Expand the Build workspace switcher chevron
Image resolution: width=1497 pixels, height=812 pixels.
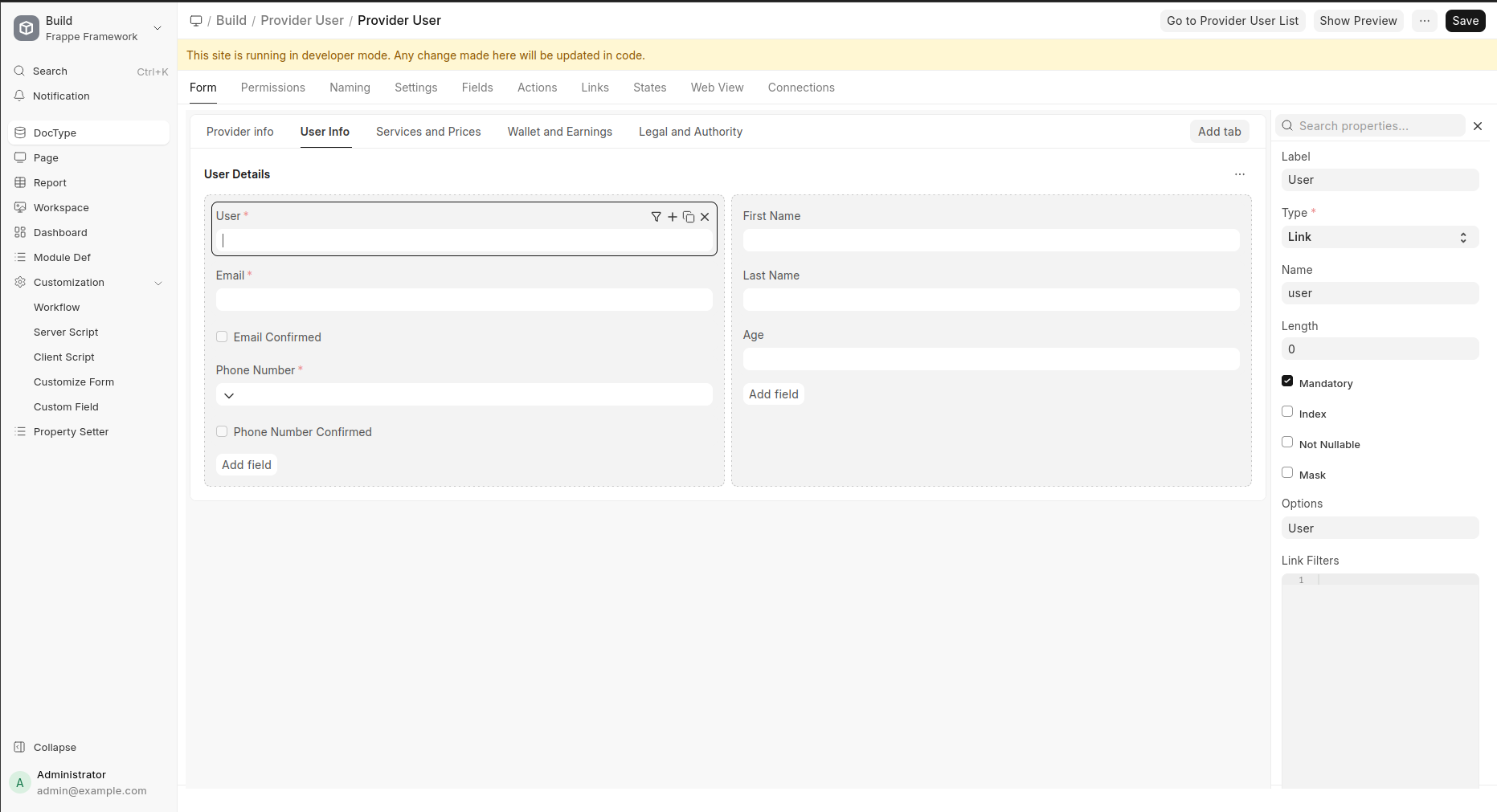157,28
